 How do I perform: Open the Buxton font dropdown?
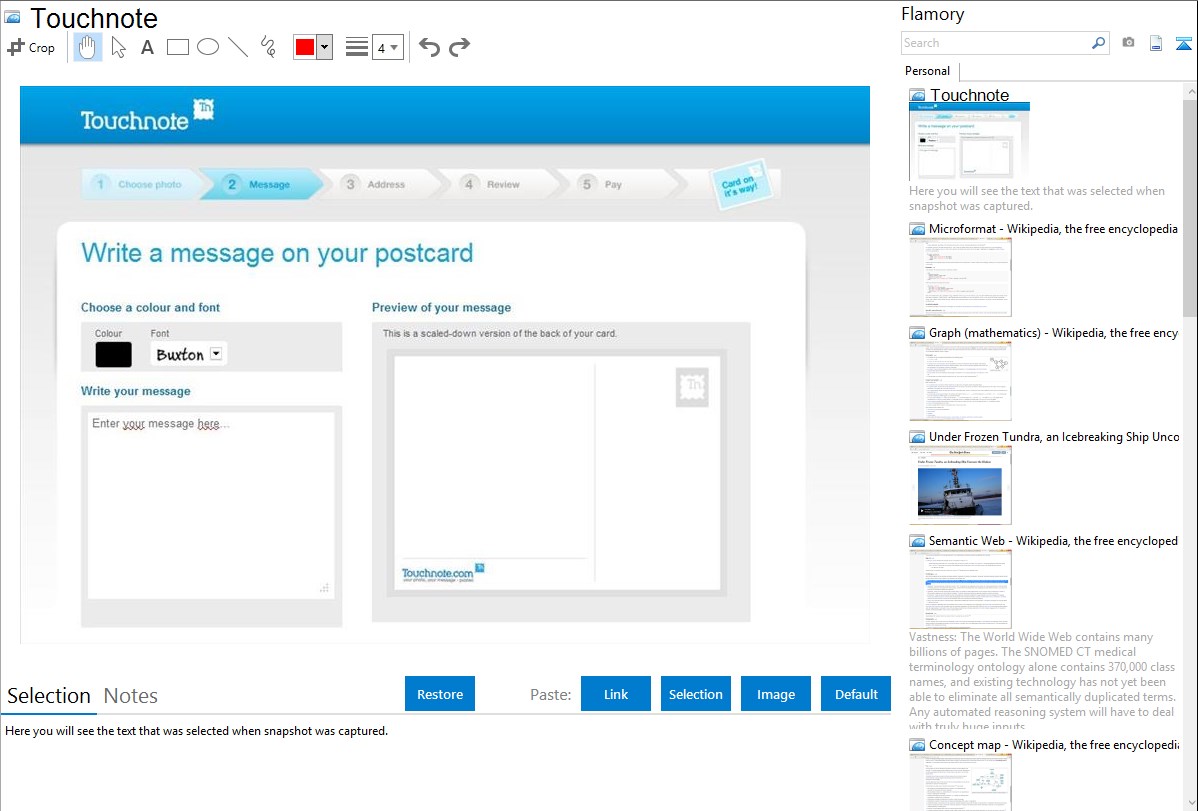pyautogui.click(x=216, y=353)
